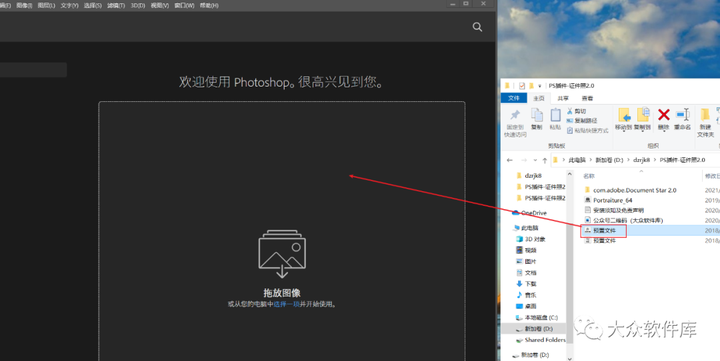The width and height of the screenshot is (720, 361).
Task: Select 本地磁盘 (C:) in the navigation pane
Action: 541,317
